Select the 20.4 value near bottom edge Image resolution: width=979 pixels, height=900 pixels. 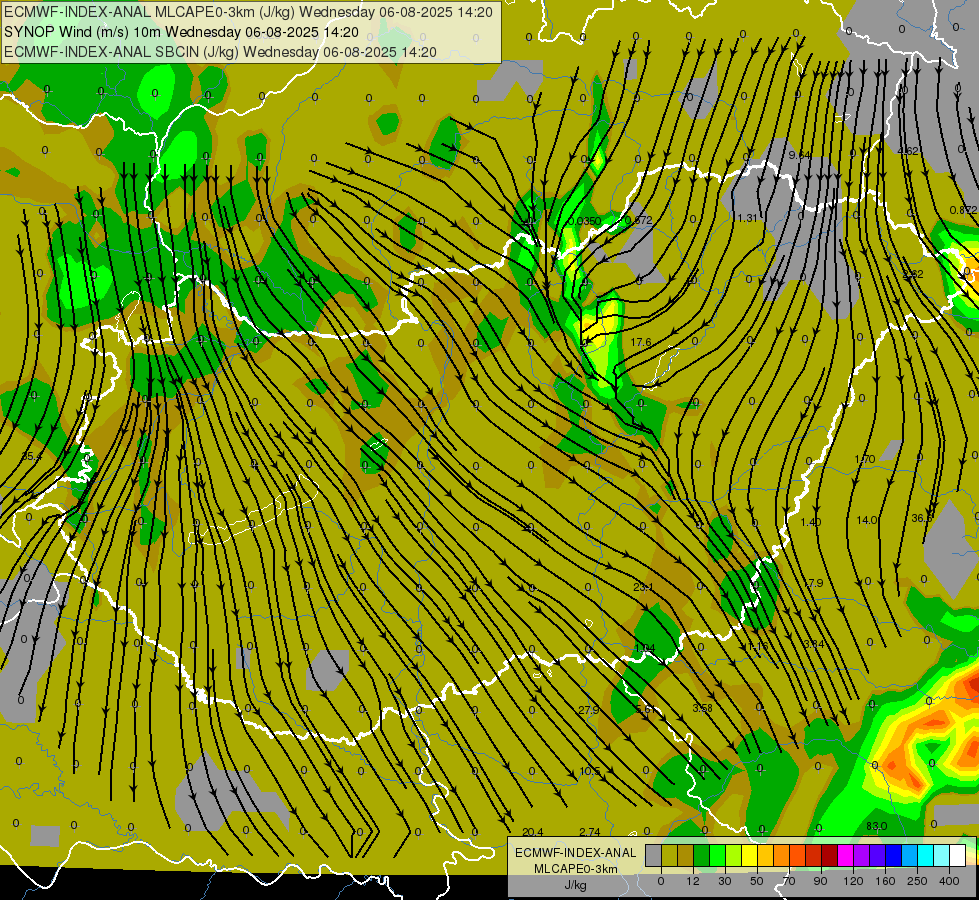[533, 832]
